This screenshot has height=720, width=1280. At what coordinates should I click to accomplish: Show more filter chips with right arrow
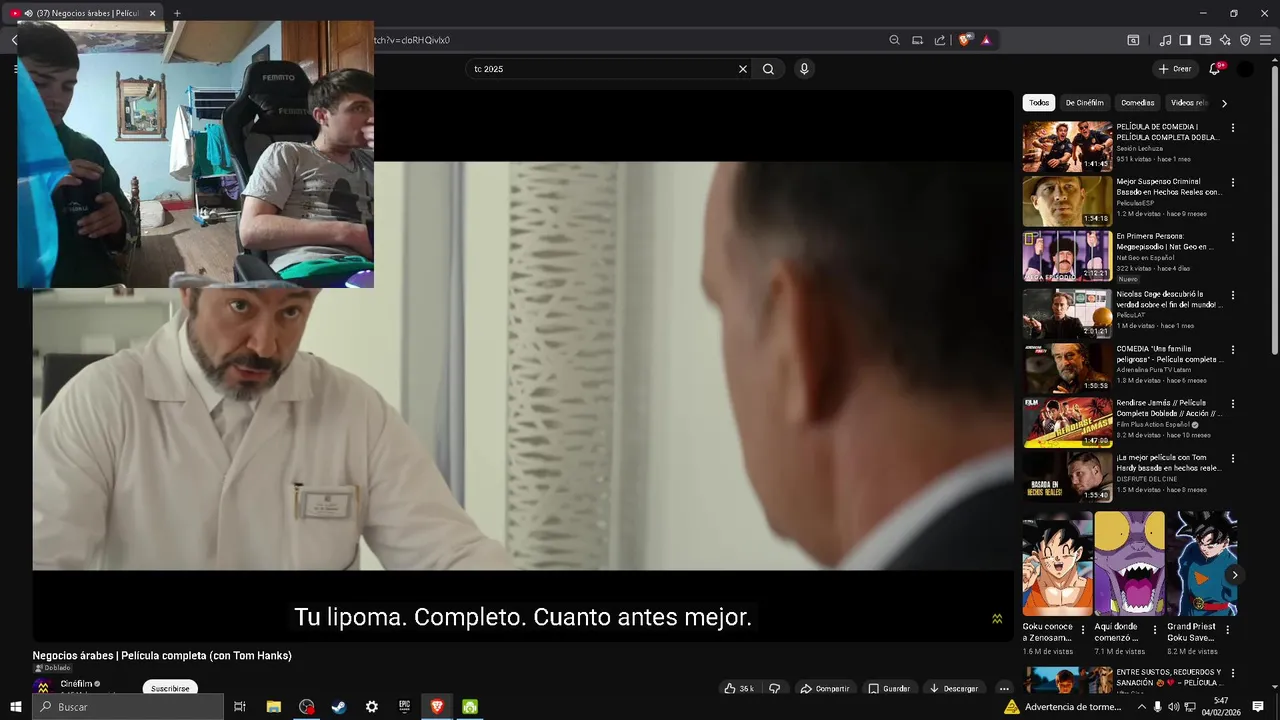point(1224,103)
